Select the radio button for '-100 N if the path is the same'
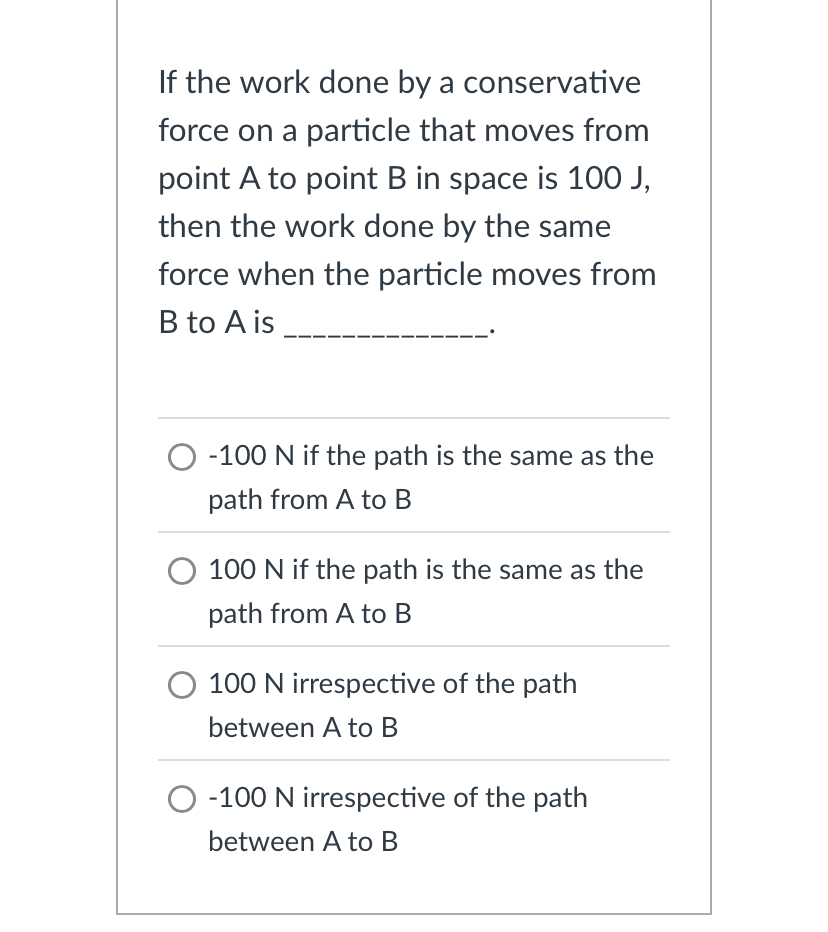Viewport: 828px width, 932px height. coord(182,457)
